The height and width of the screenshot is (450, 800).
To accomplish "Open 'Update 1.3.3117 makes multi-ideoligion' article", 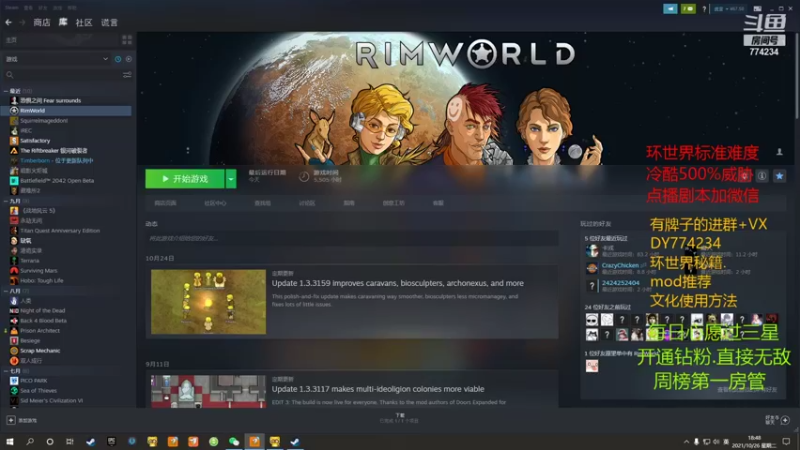I will point(378,389).
